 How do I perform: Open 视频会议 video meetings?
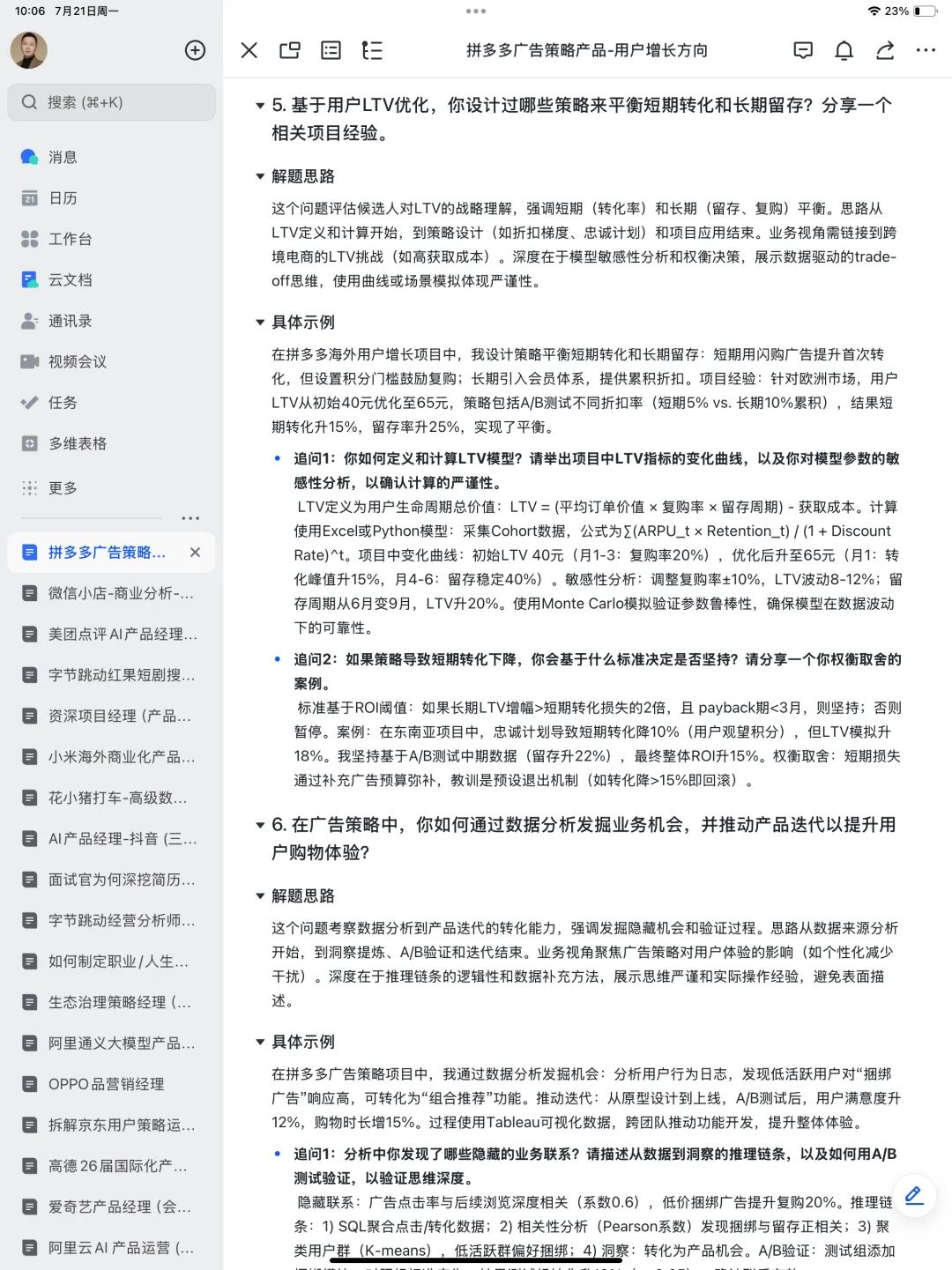click(111, 361)
